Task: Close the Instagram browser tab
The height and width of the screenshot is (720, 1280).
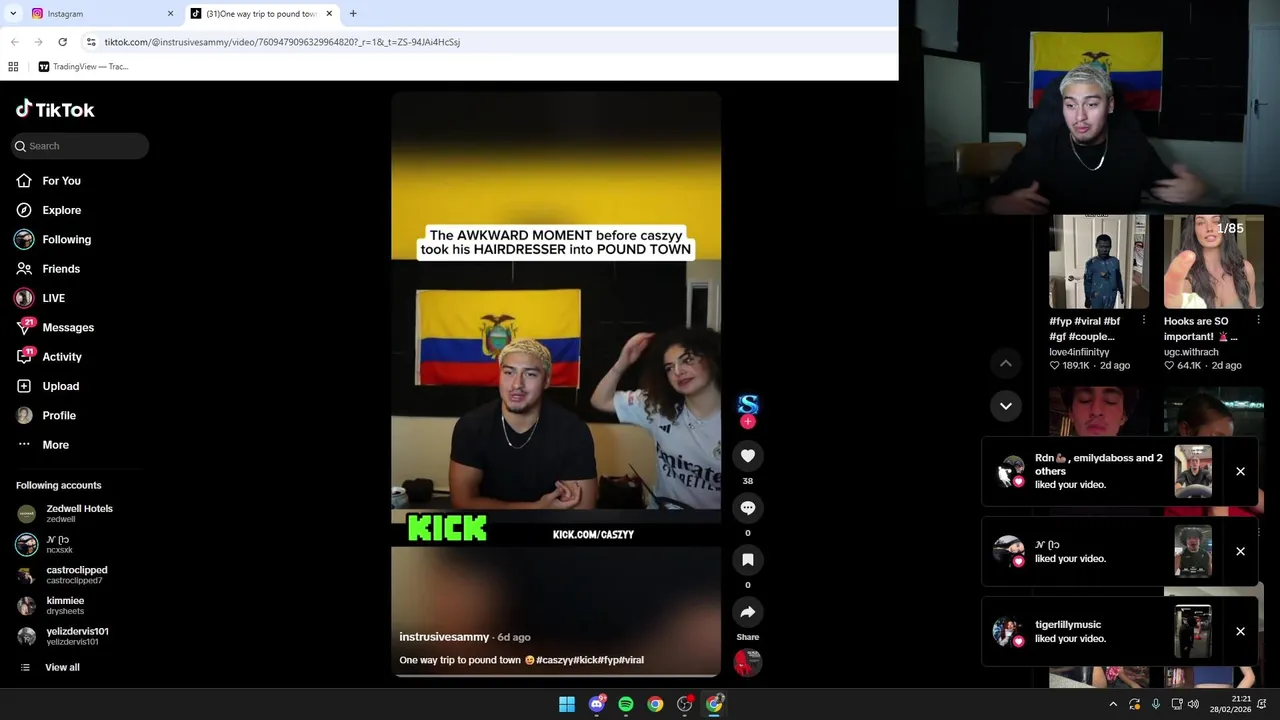Action: click(170, 14)
